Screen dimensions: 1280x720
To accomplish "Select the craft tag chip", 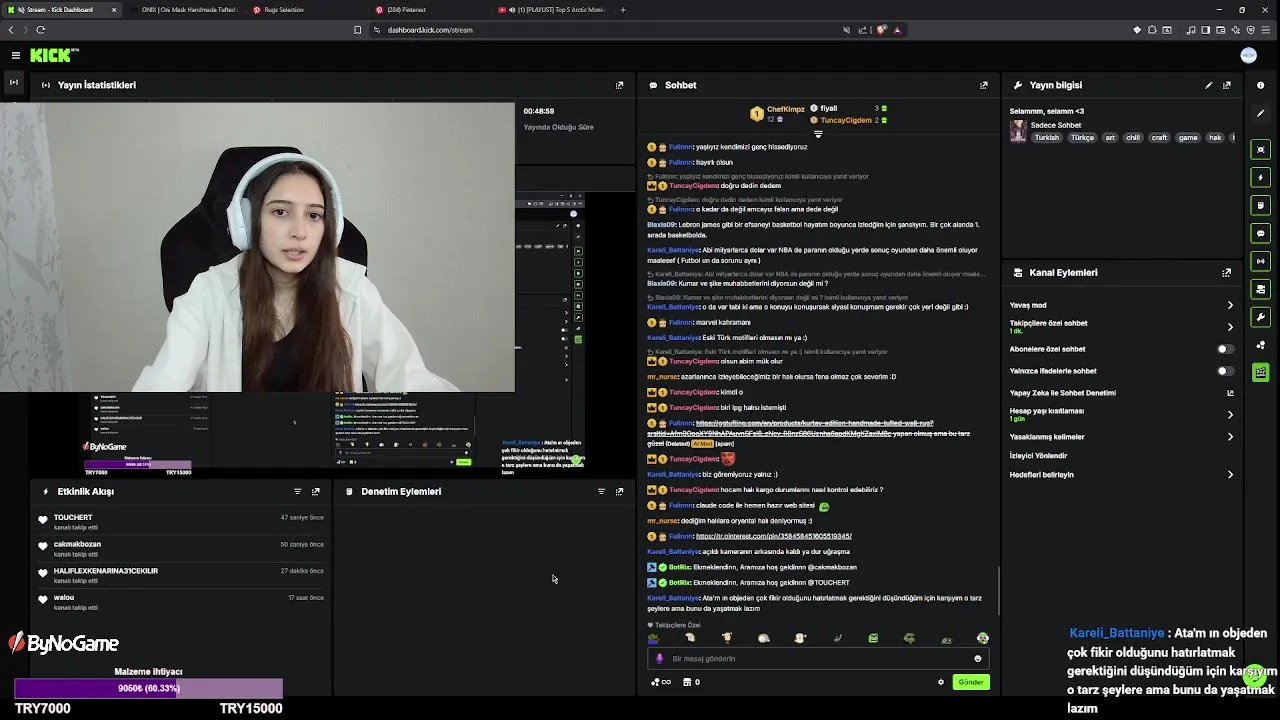I will pyautogui.click(x=1159, y=138).
